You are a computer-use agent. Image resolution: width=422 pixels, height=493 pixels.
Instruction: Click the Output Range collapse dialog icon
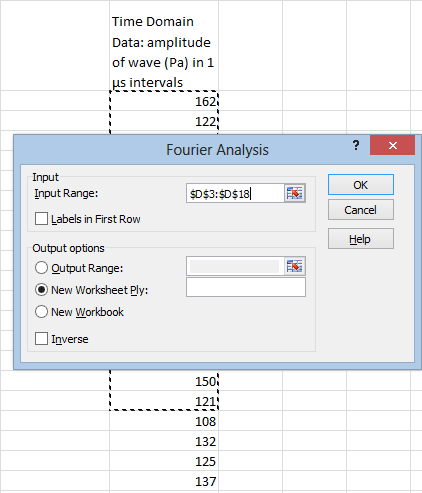tap(294, 266)
